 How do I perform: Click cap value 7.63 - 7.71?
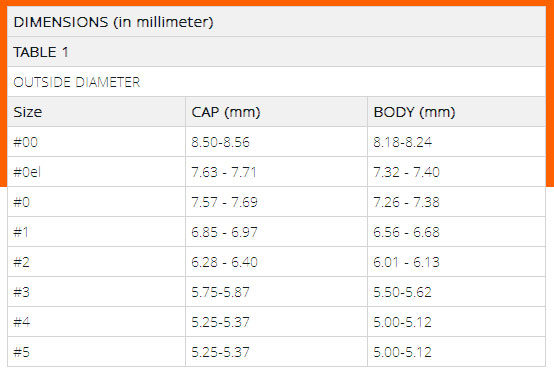tap(224, 172)
